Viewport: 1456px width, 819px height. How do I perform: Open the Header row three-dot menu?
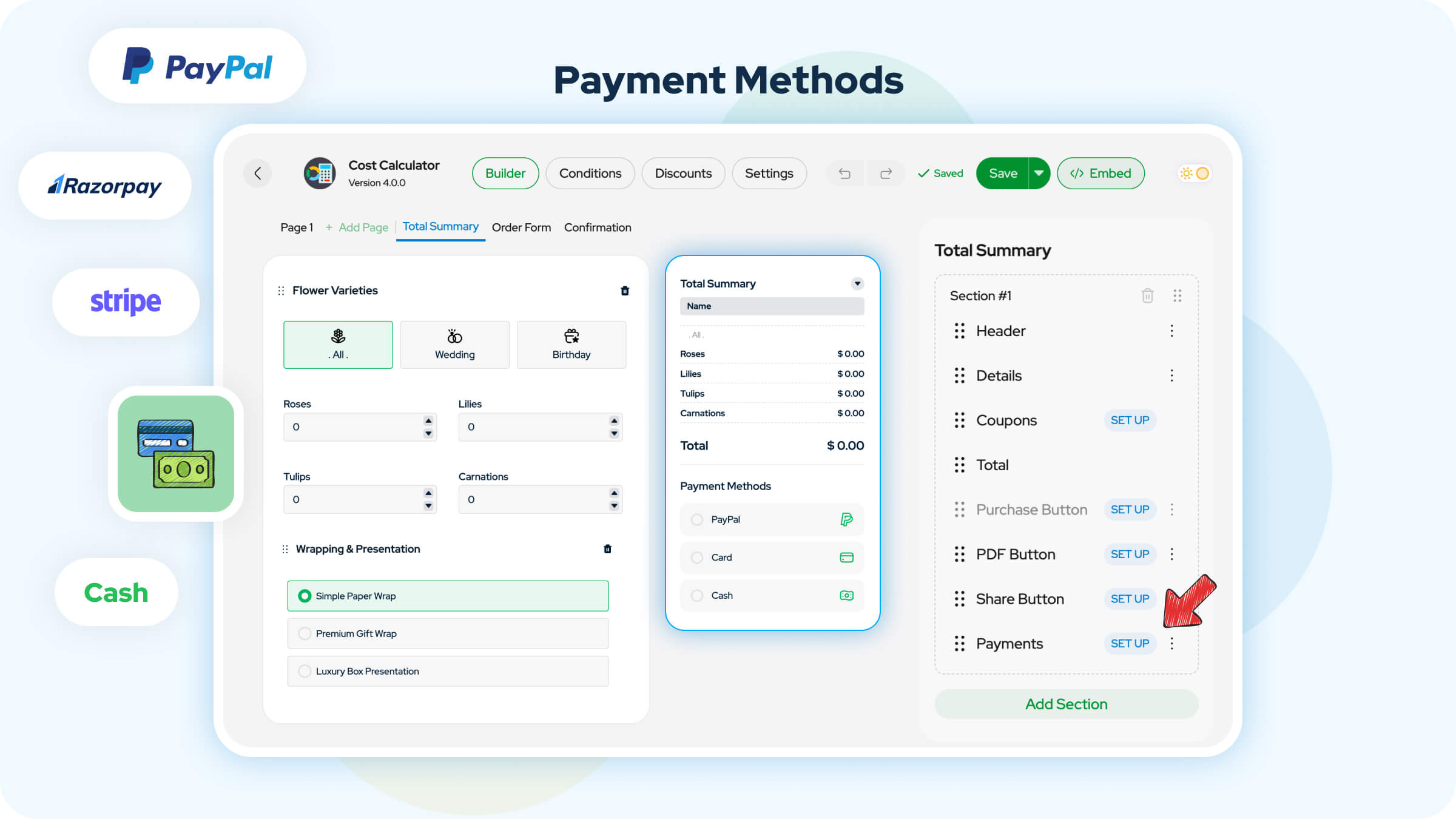pos(1172,331)
